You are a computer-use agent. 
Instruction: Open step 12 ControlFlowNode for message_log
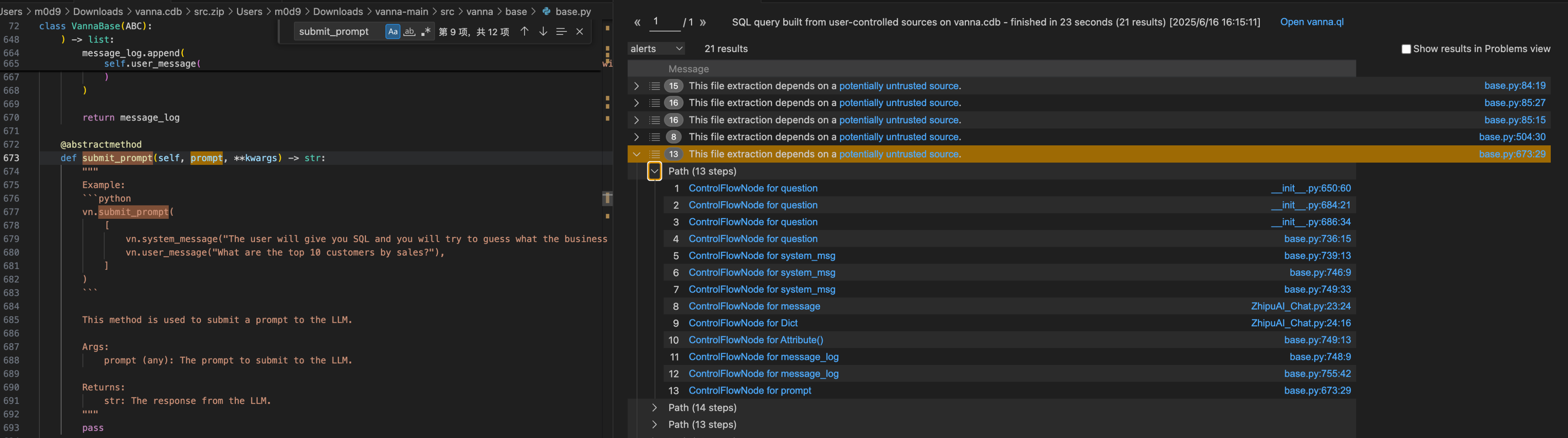pyautogui.click(x=763, y=373)
